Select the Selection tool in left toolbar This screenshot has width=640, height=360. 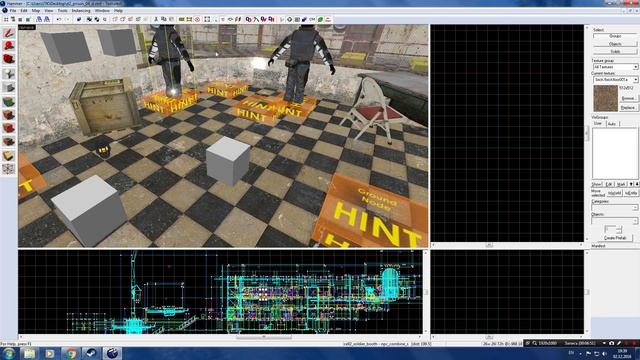(x=9, y=33)
